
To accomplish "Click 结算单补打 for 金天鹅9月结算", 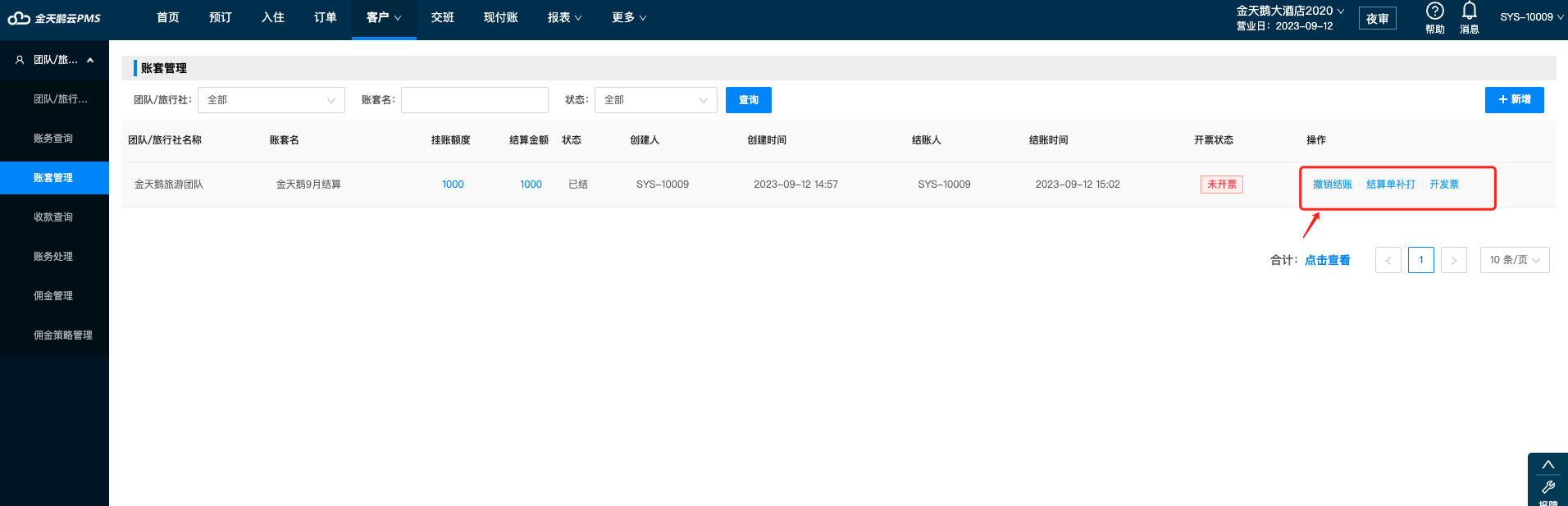I will pos(1391,185).
